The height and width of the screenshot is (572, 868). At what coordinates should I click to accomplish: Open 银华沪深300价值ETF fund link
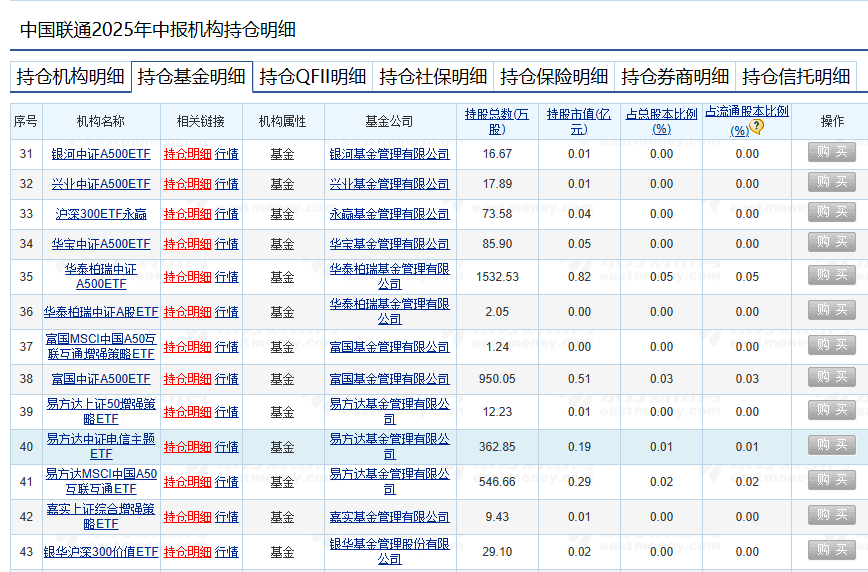(x=101, y=552)
